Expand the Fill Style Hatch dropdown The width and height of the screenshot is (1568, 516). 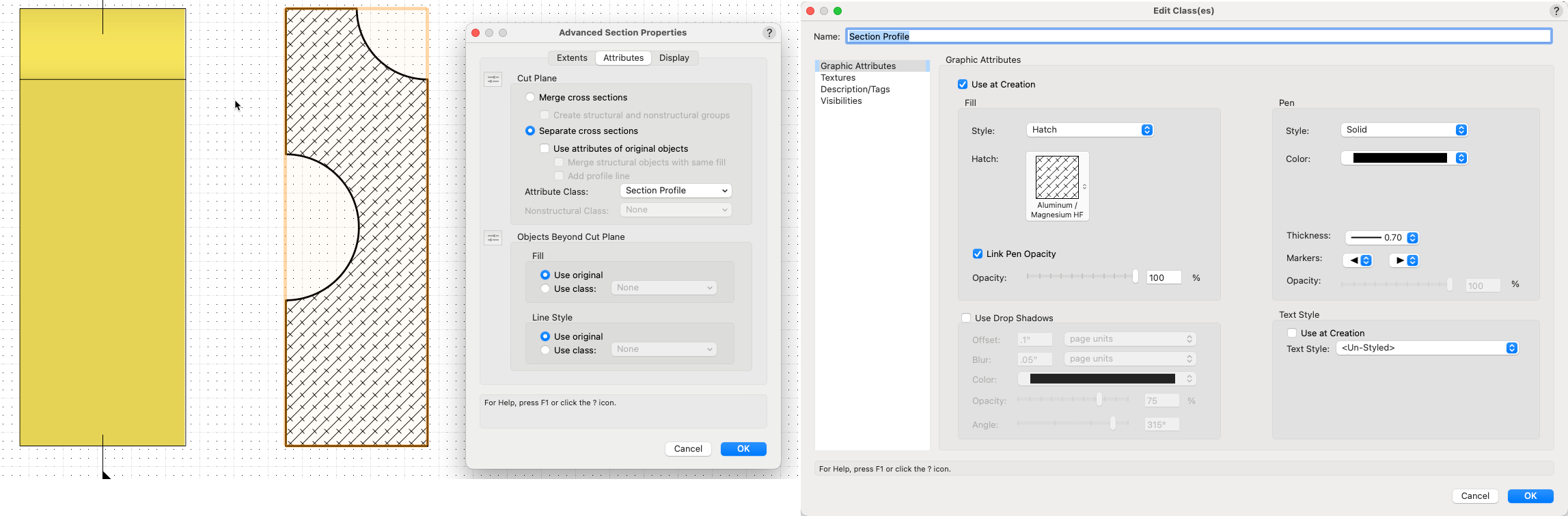[x=1090, y=130]
